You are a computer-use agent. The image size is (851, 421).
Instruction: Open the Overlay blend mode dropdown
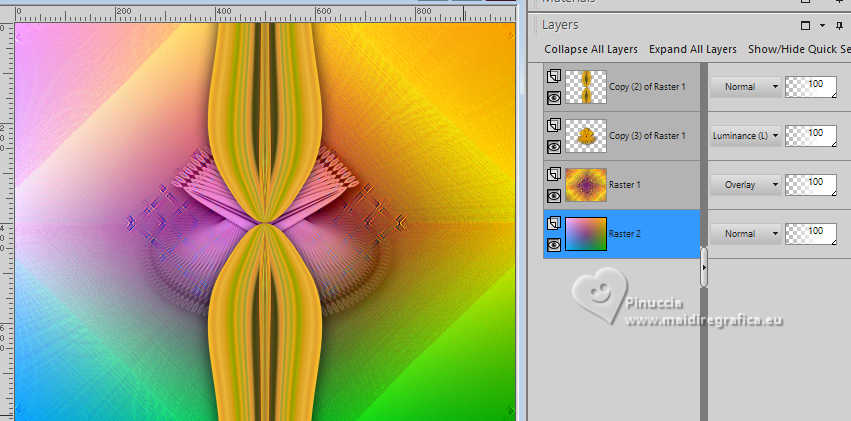pyautogui.click(x=745, y=184)
